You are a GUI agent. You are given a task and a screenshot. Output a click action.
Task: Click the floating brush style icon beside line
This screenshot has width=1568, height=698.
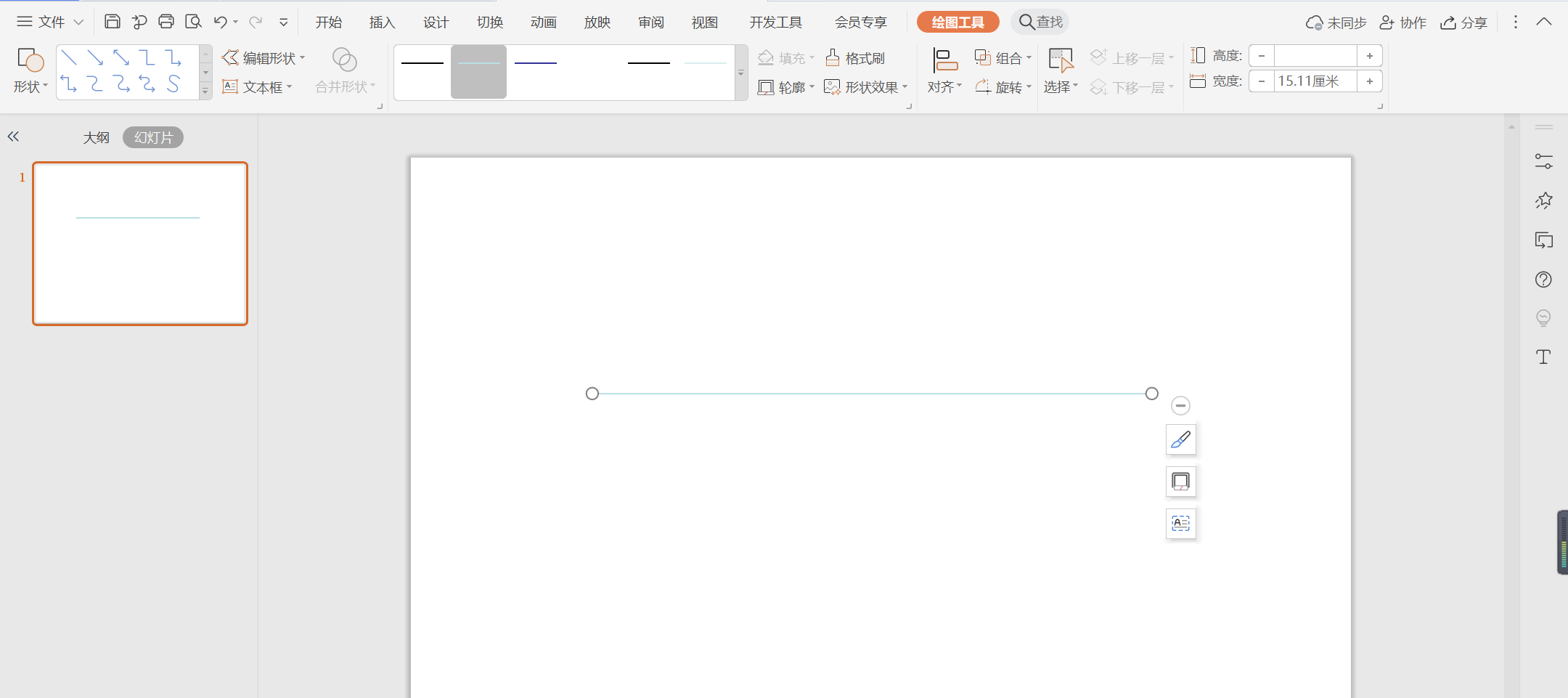1180,439
